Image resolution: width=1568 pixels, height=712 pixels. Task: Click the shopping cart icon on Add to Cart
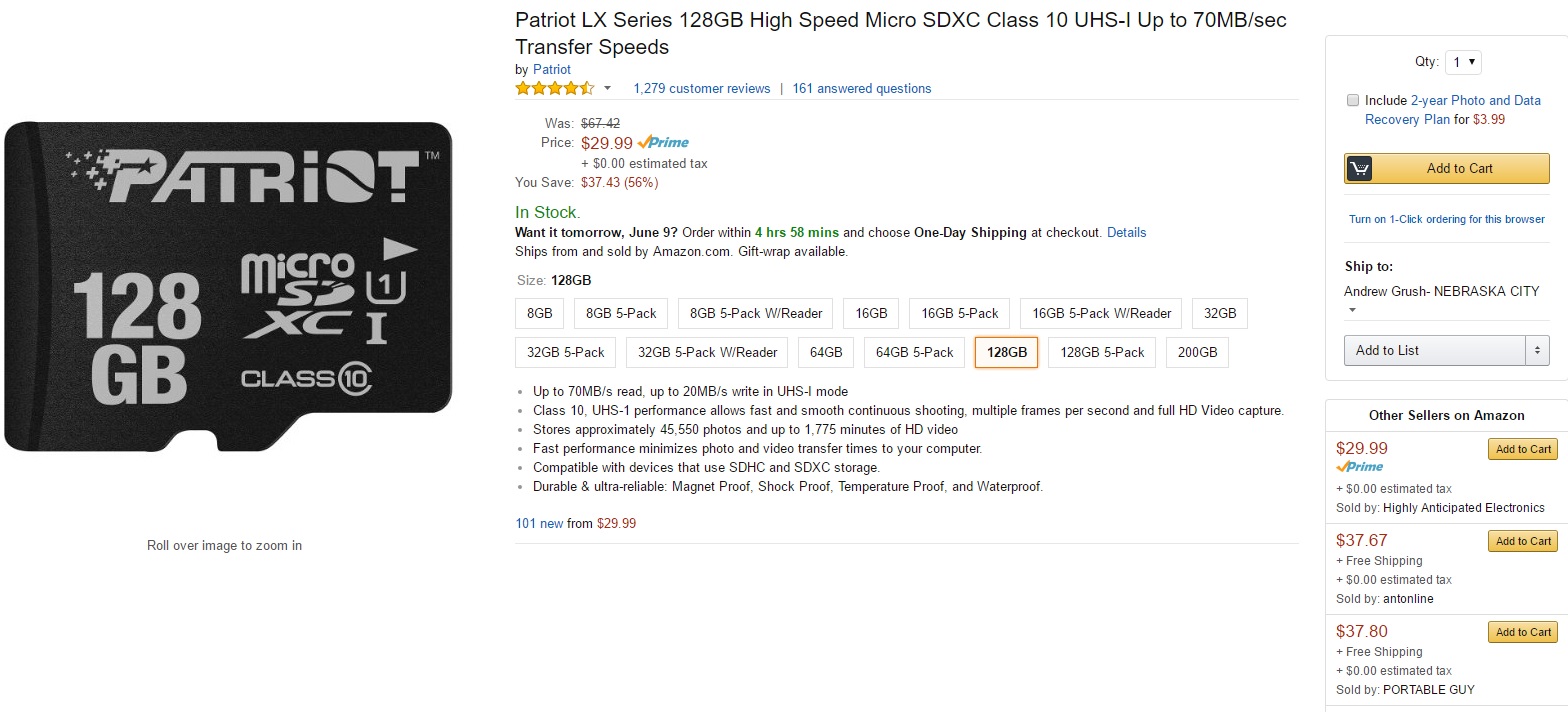1359,168
